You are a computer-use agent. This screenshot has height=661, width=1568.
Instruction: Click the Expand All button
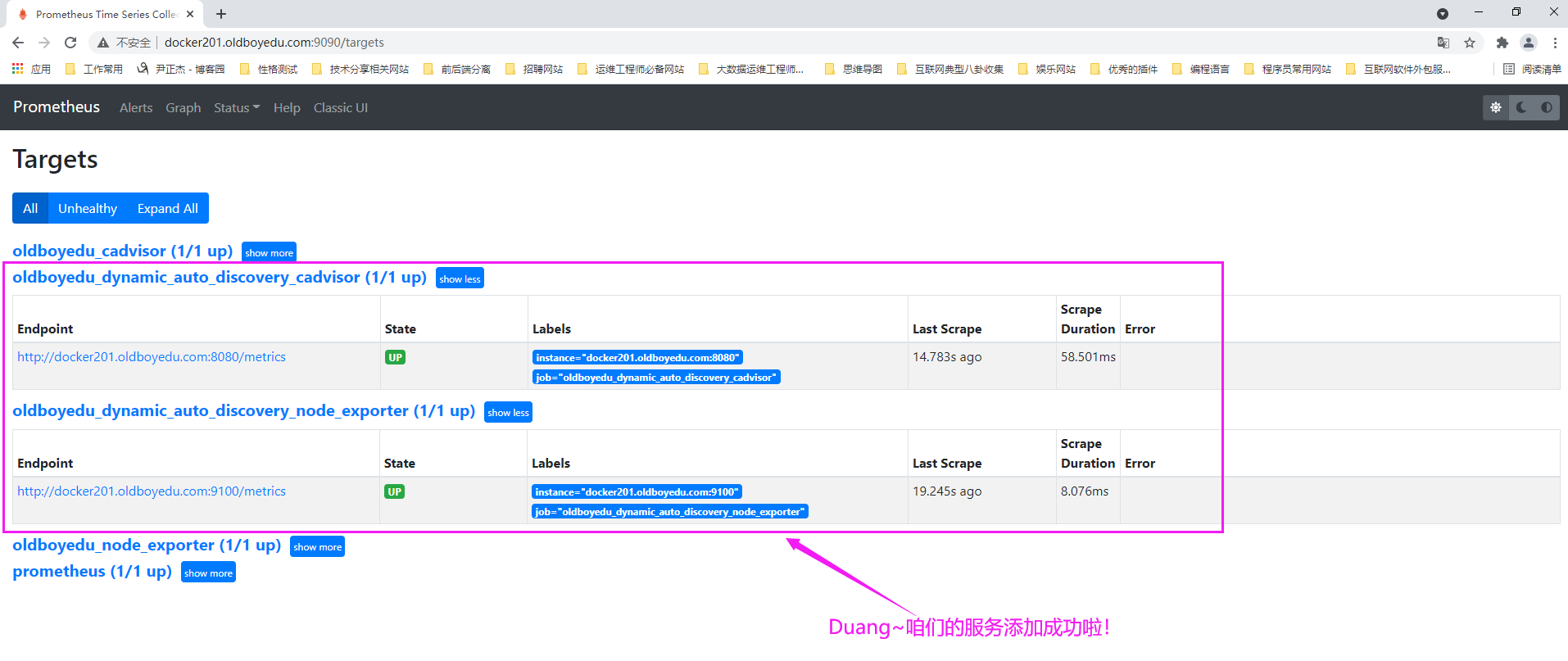(x=168, y=208)
